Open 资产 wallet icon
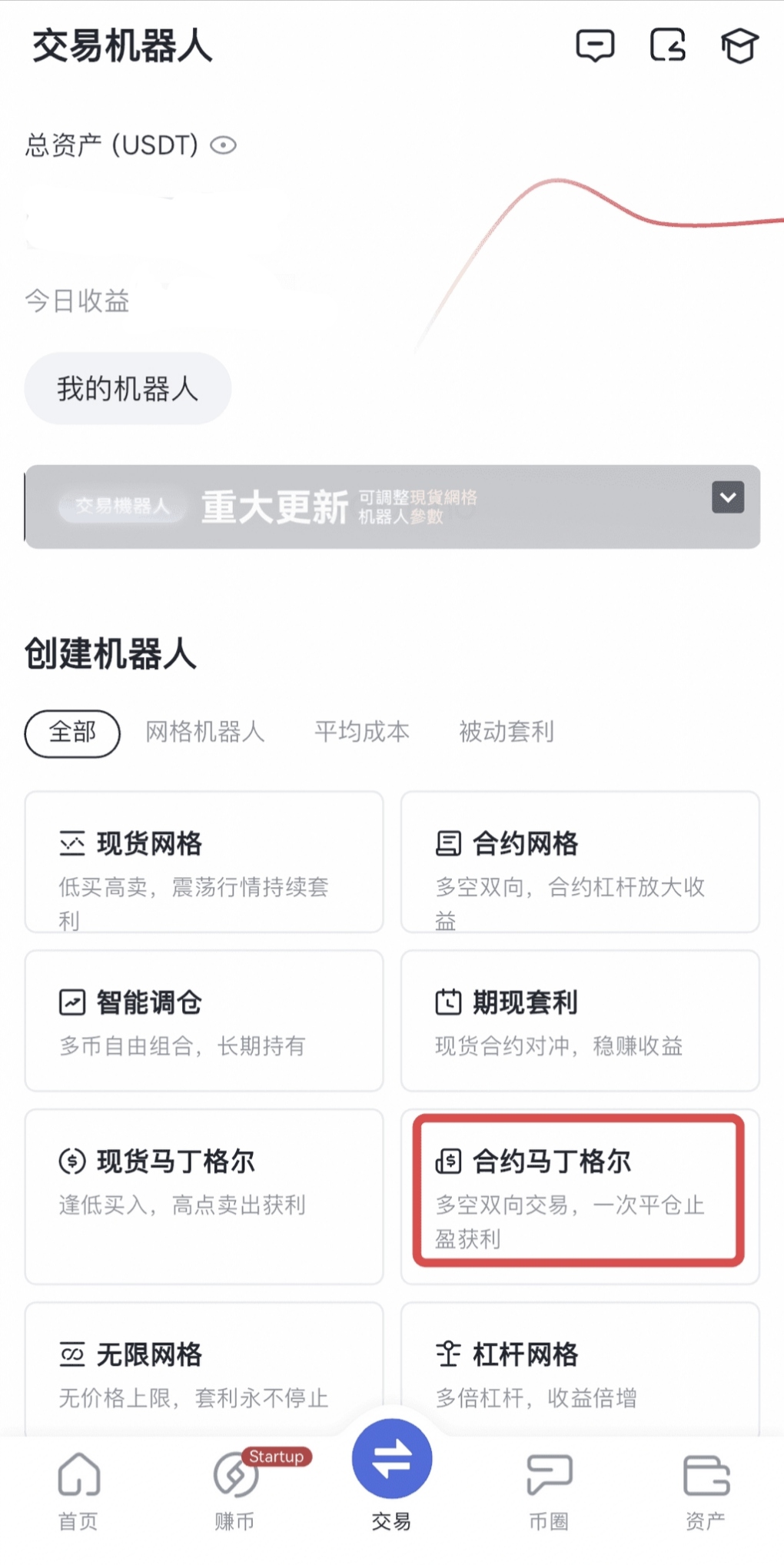This screenshot has height=1565, width=784. [706, 1475]
